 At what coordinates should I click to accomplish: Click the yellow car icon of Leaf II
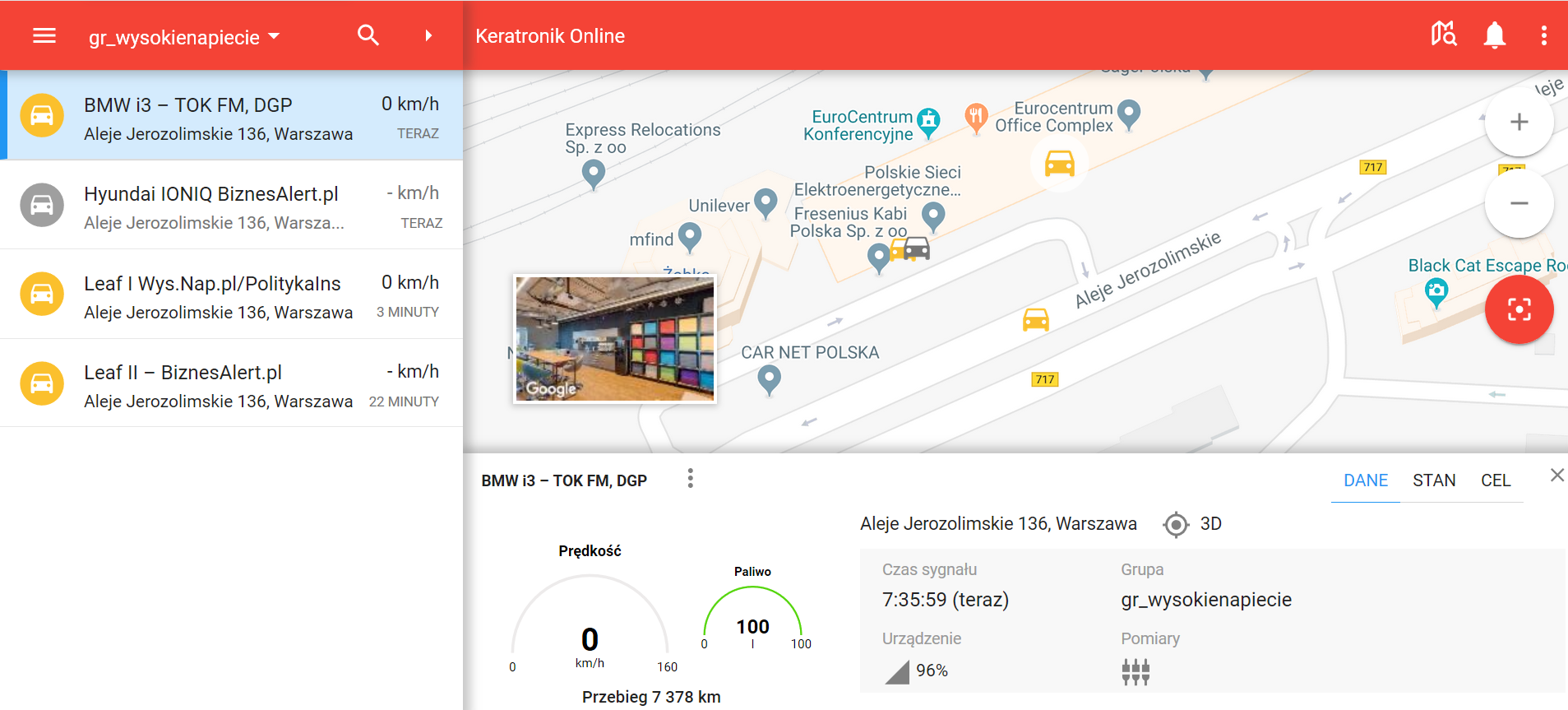42,383
